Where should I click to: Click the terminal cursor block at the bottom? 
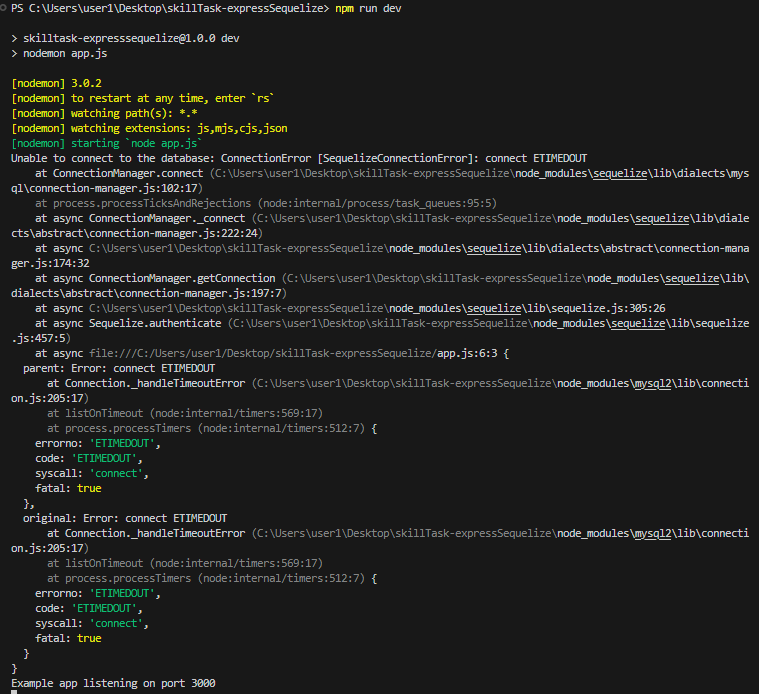tap(15, 692)
